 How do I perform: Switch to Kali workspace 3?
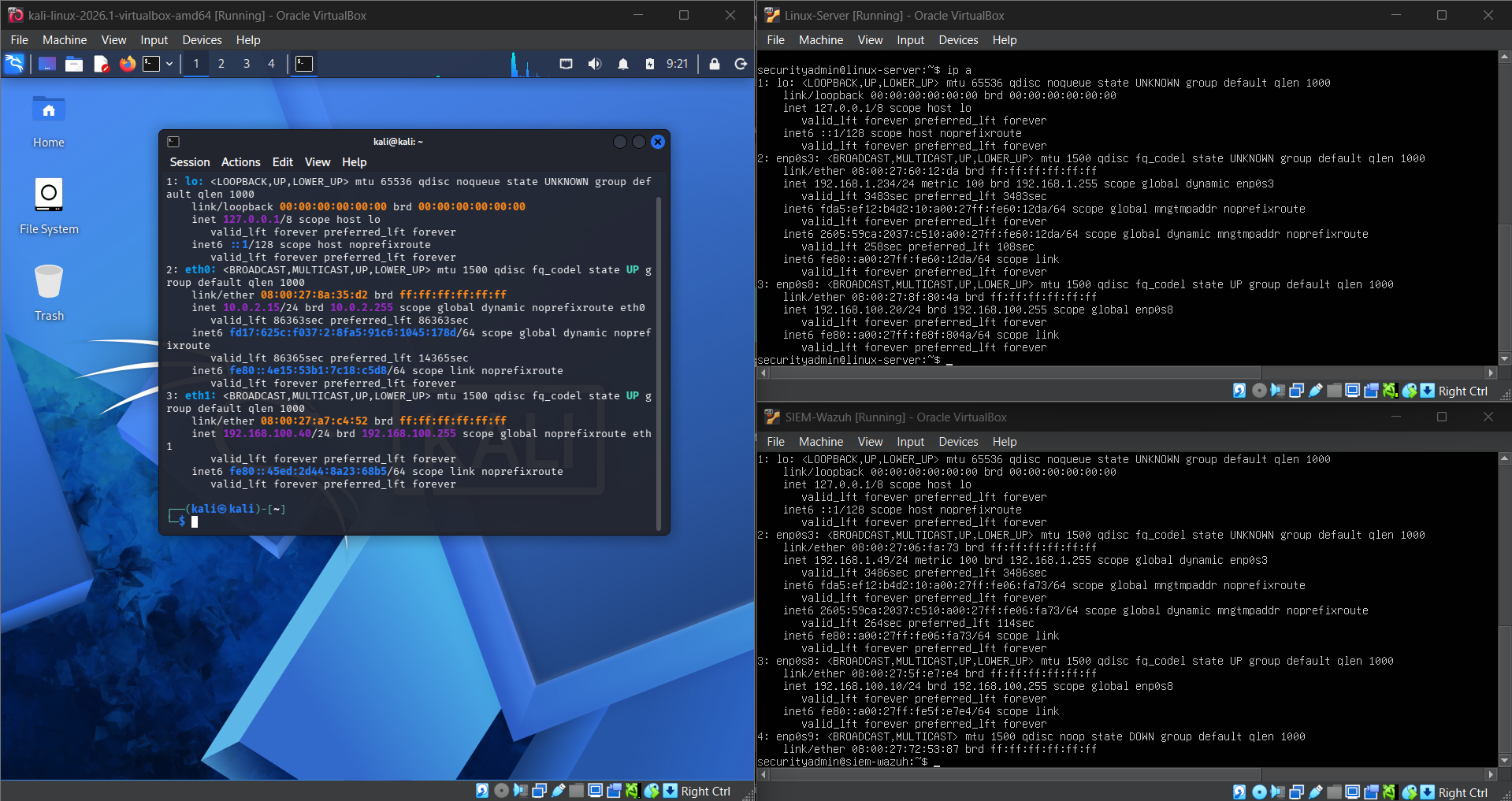pos(247,64)
